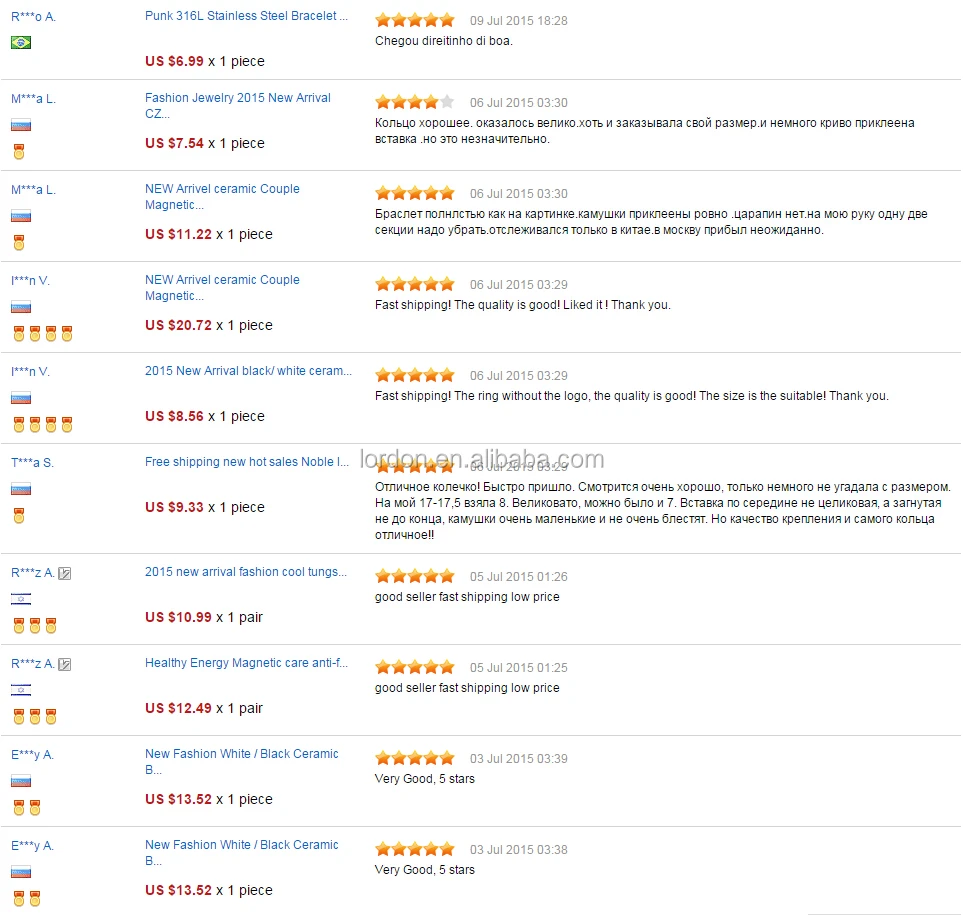
Task: Click the five-star rating dated 05 Jul 2015 01:26
Action: 414,576
